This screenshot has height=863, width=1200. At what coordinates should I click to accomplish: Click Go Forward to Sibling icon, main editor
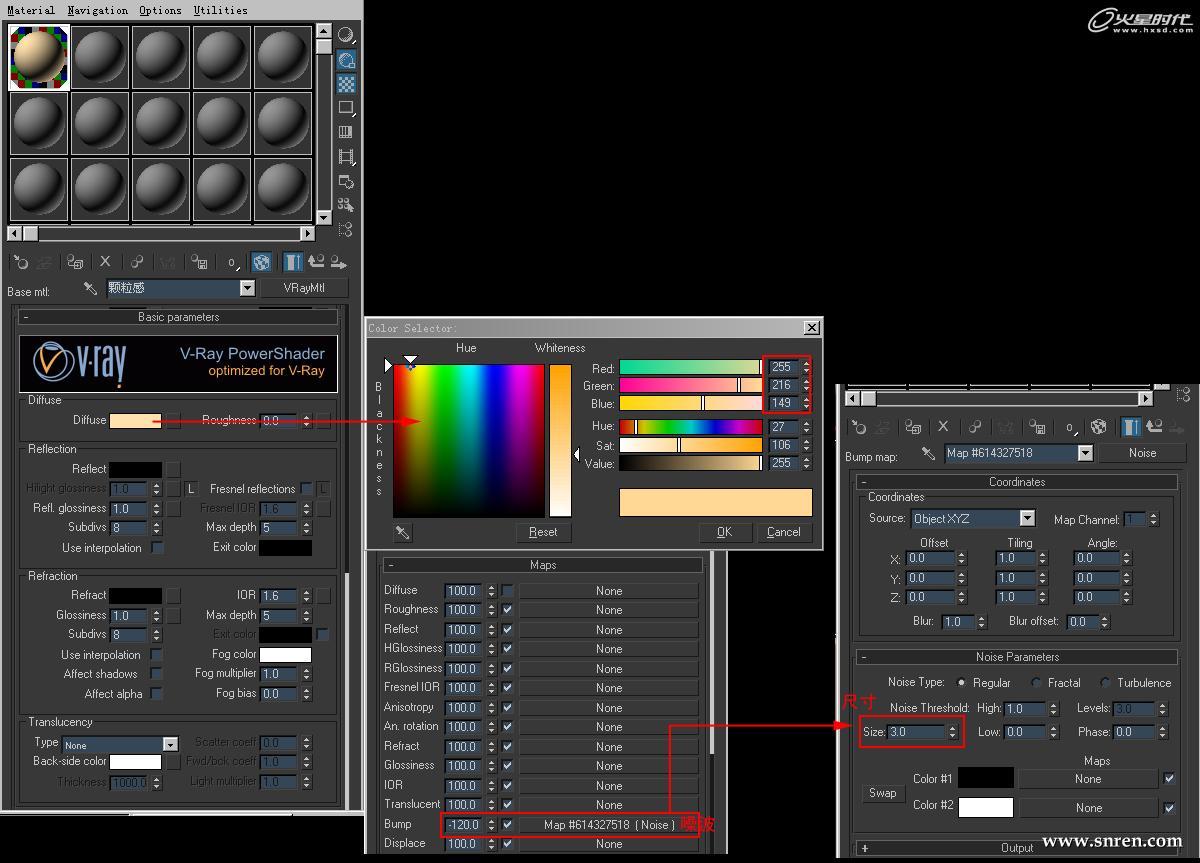(339, 262)
